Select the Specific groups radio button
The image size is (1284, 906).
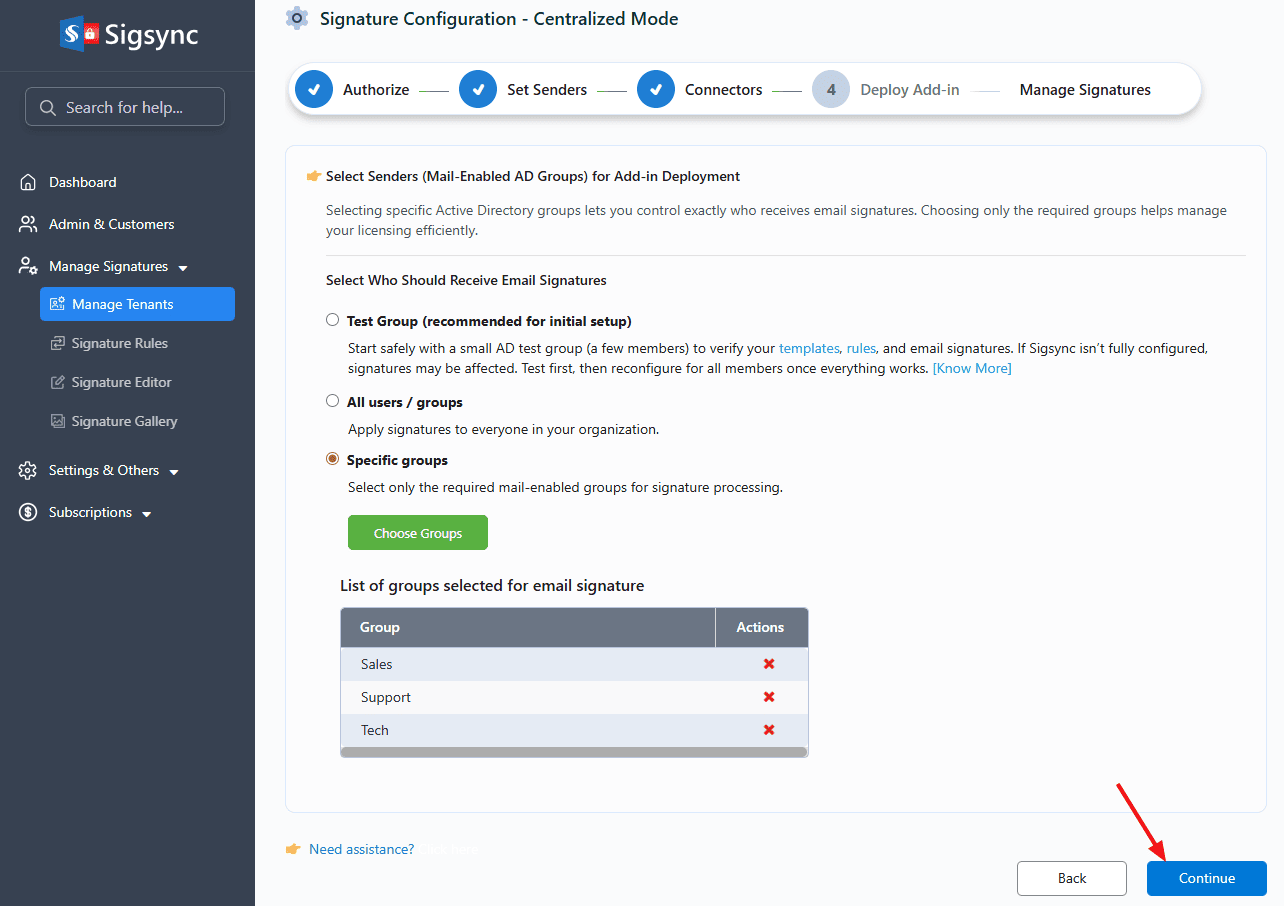[x=333, y=459]
